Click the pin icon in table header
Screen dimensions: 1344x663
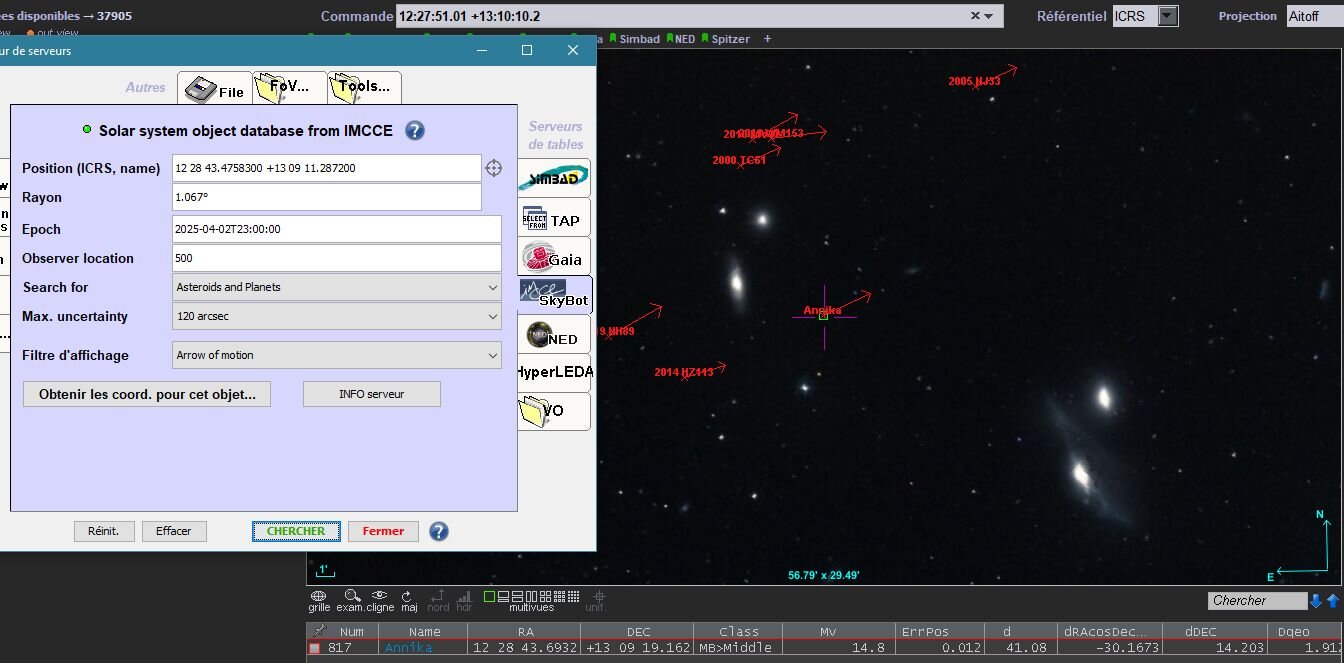coord(318,631)
